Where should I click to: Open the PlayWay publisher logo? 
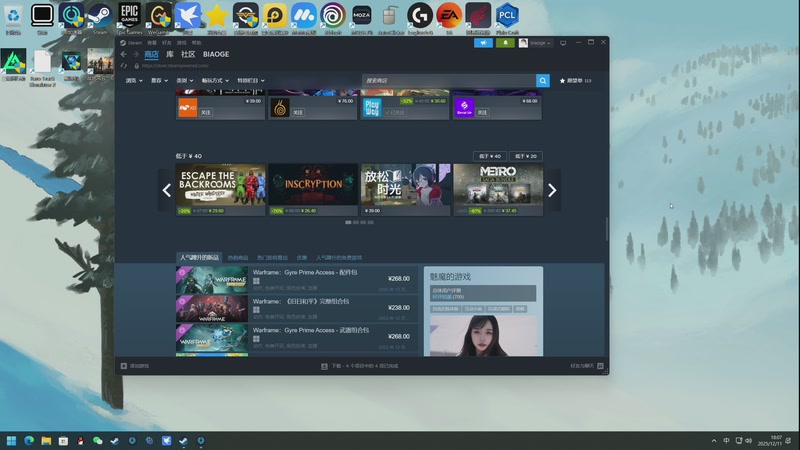[372, 108]
